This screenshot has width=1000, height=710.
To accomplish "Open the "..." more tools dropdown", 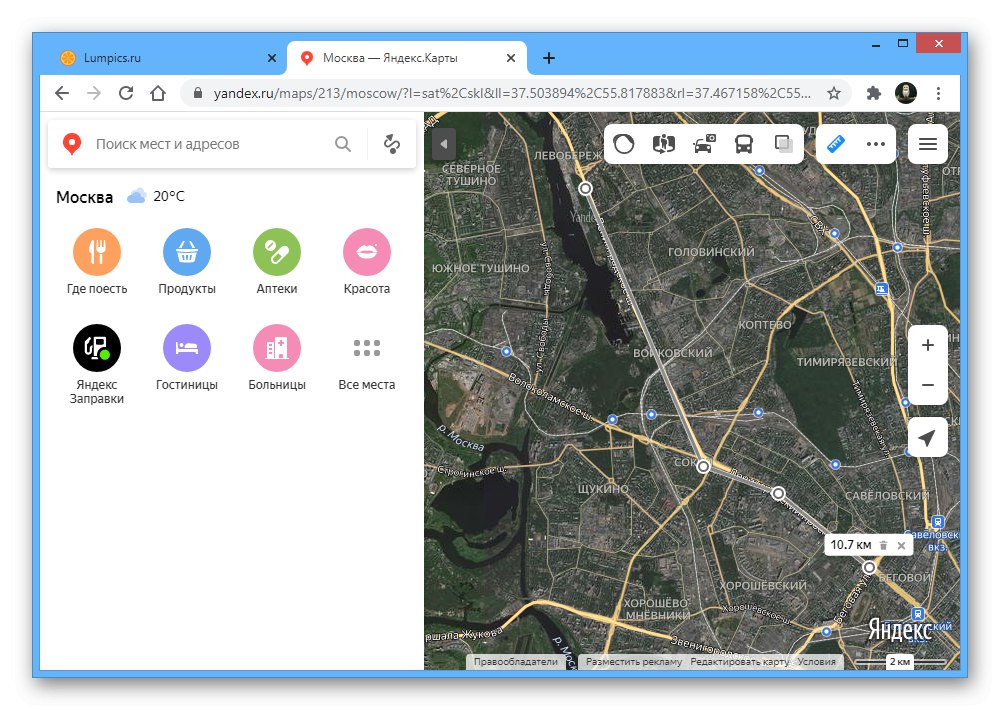I will [877, 144].
